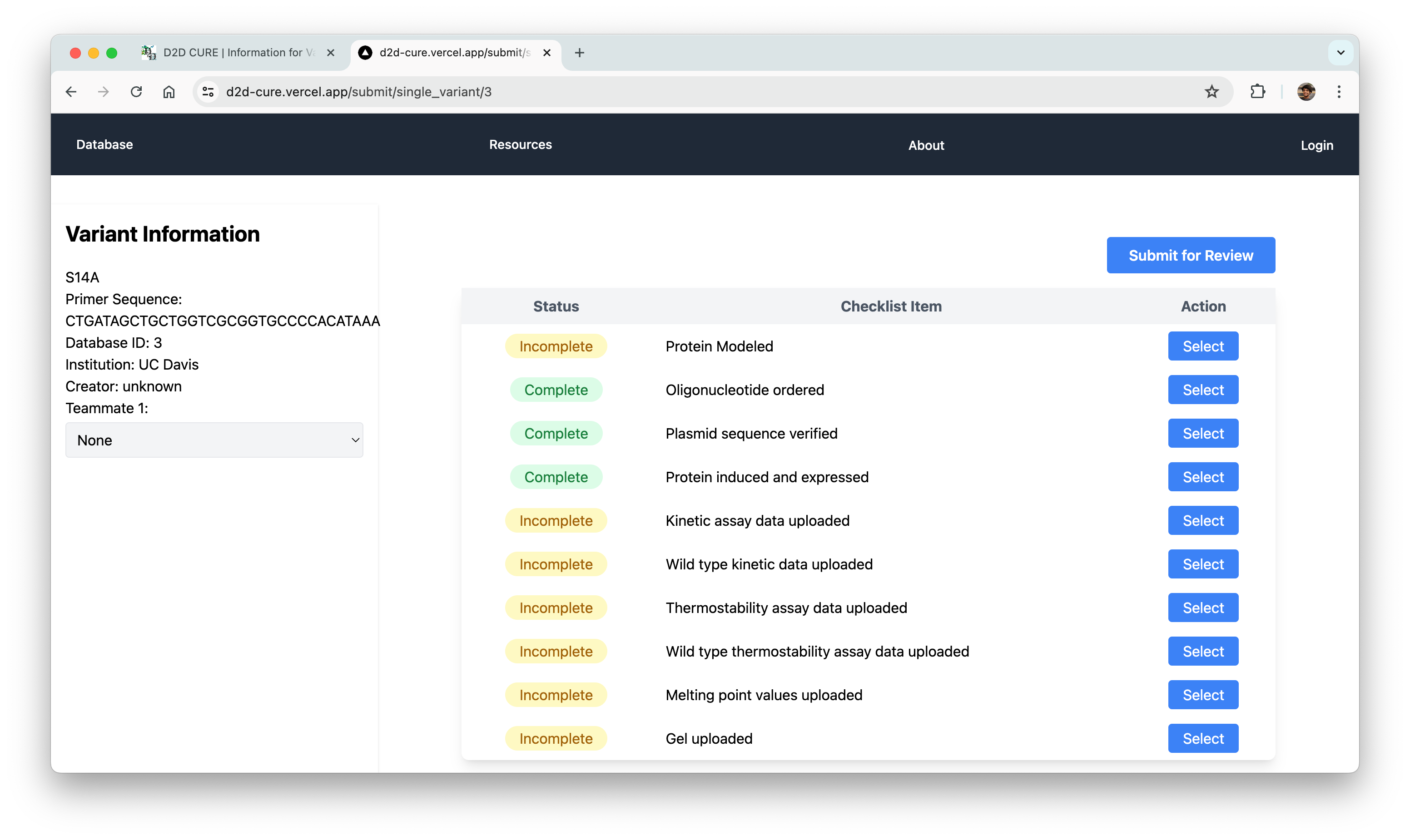The height and width of the screenshot is (840, 1410).
Task: Expand the tab search chevron
Action: [1340, 53]
